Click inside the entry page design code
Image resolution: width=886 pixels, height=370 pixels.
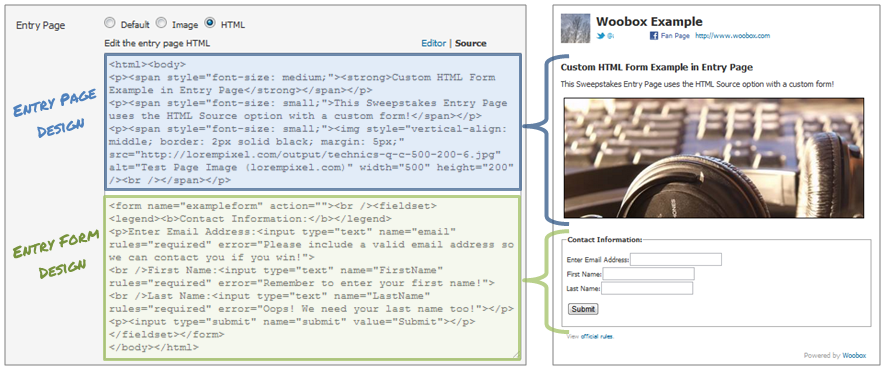(x=312, y=122)
